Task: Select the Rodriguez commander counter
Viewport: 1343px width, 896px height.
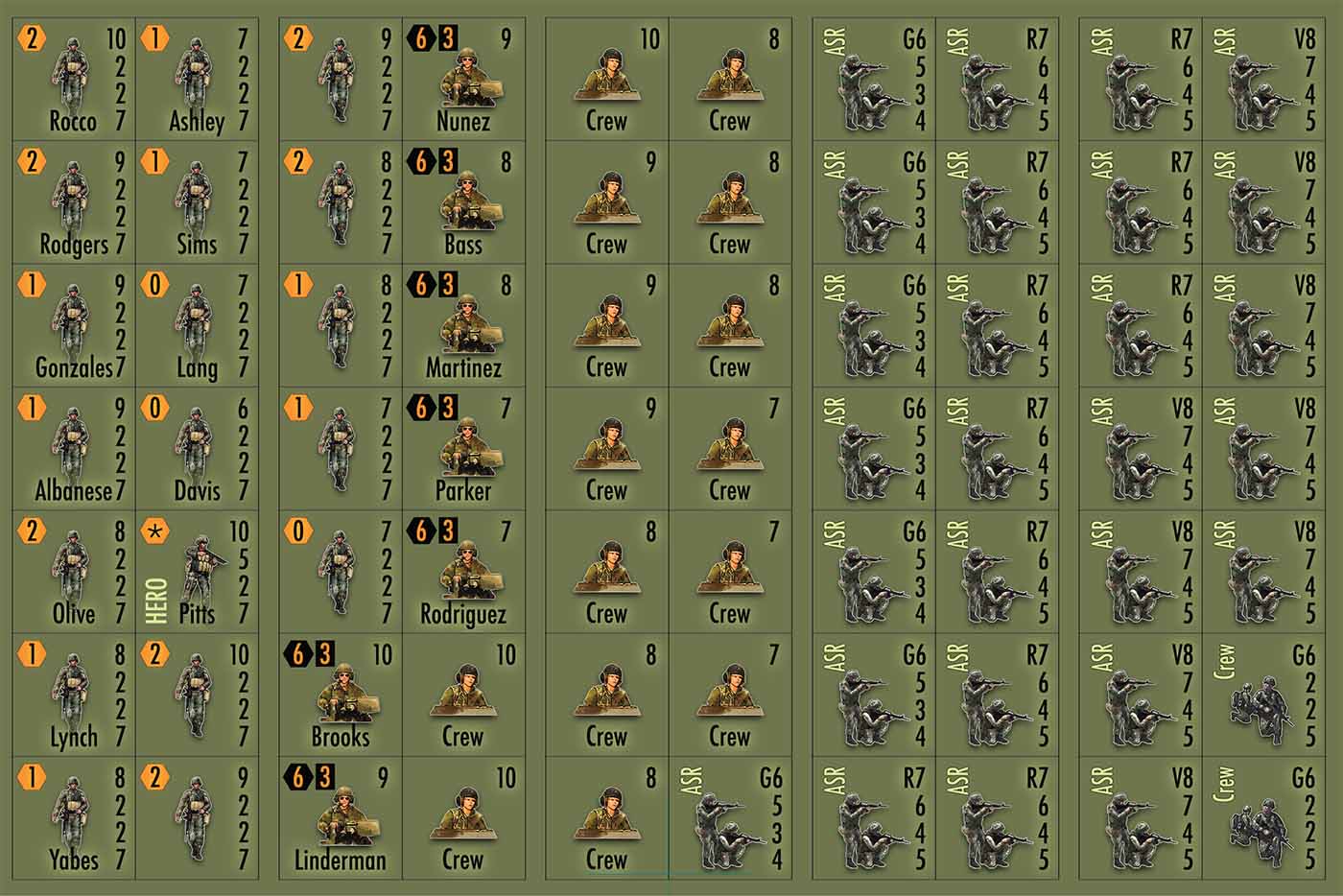Action: (x=463, y=572)
